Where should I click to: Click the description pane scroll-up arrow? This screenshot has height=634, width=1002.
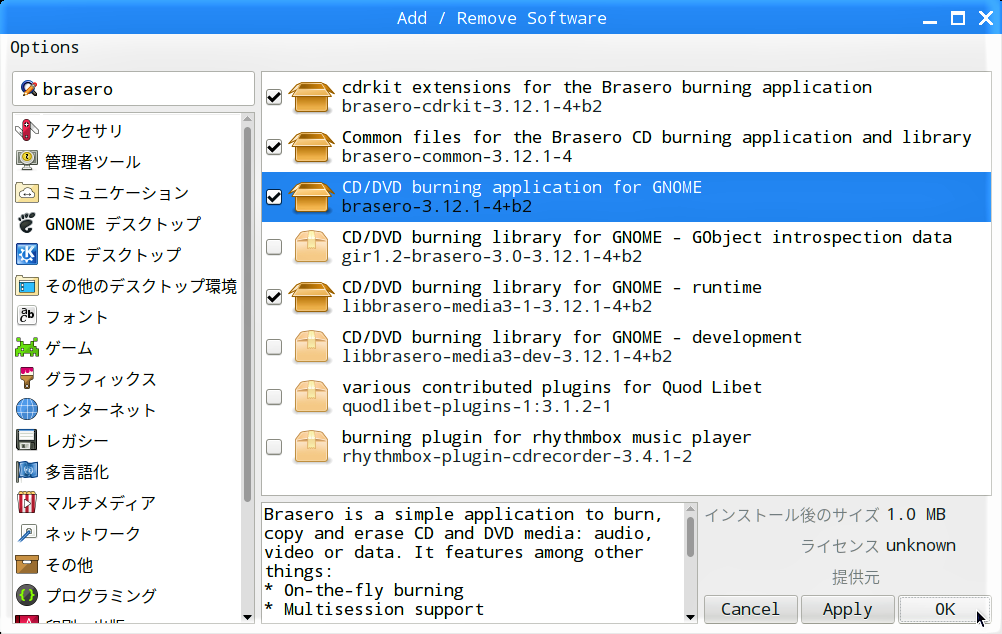[x=690, y=509]
